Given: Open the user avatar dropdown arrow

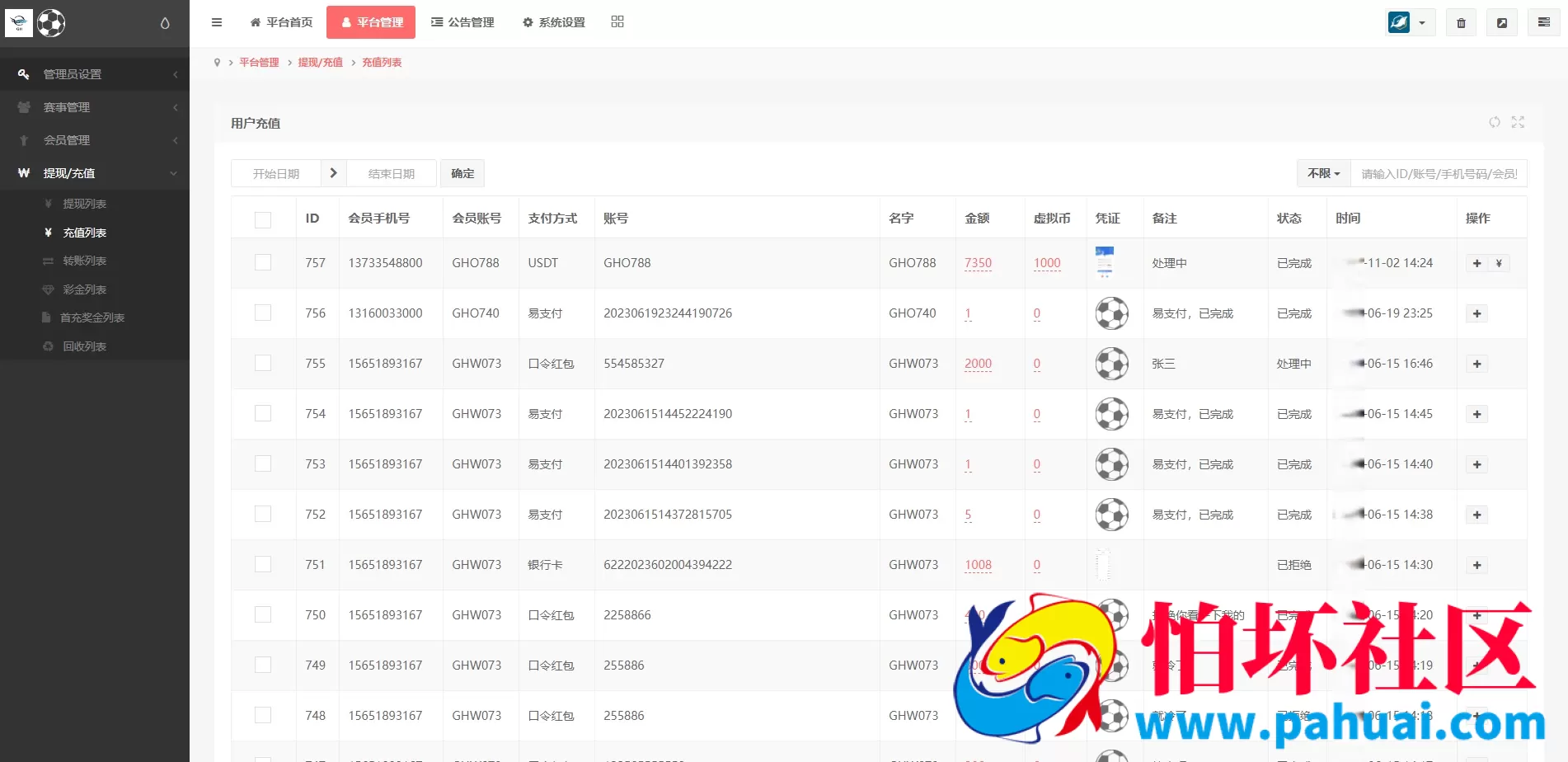Looking at the screenshot, I should click(1422, 23).
